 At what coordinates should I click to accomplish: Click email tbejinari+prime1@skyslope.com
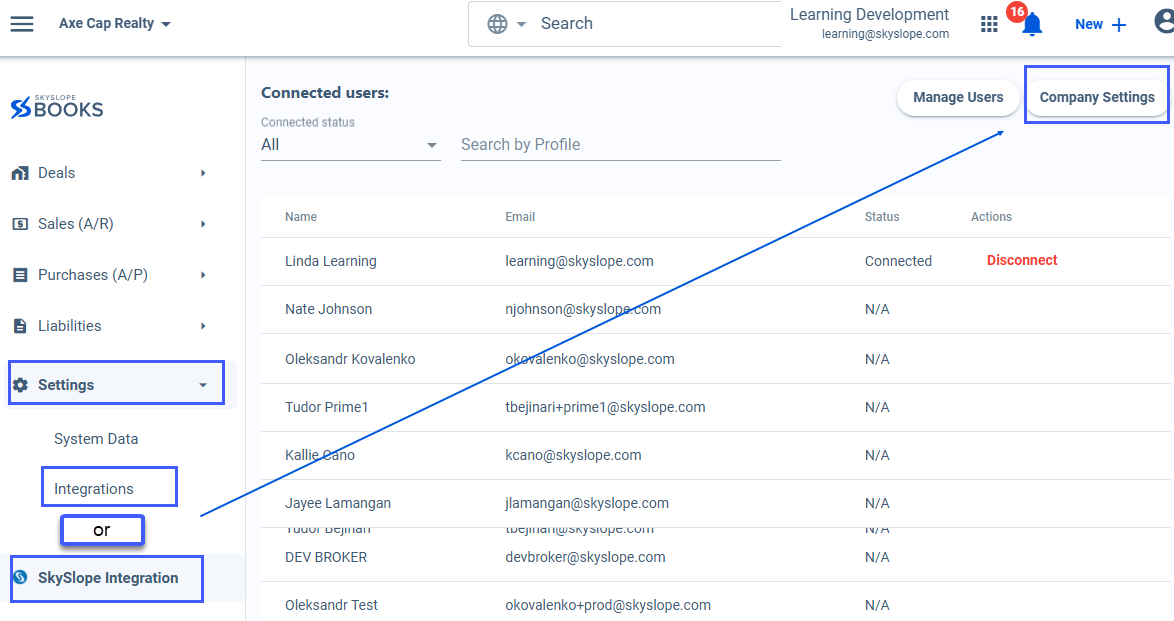click(x=605, y=408)
